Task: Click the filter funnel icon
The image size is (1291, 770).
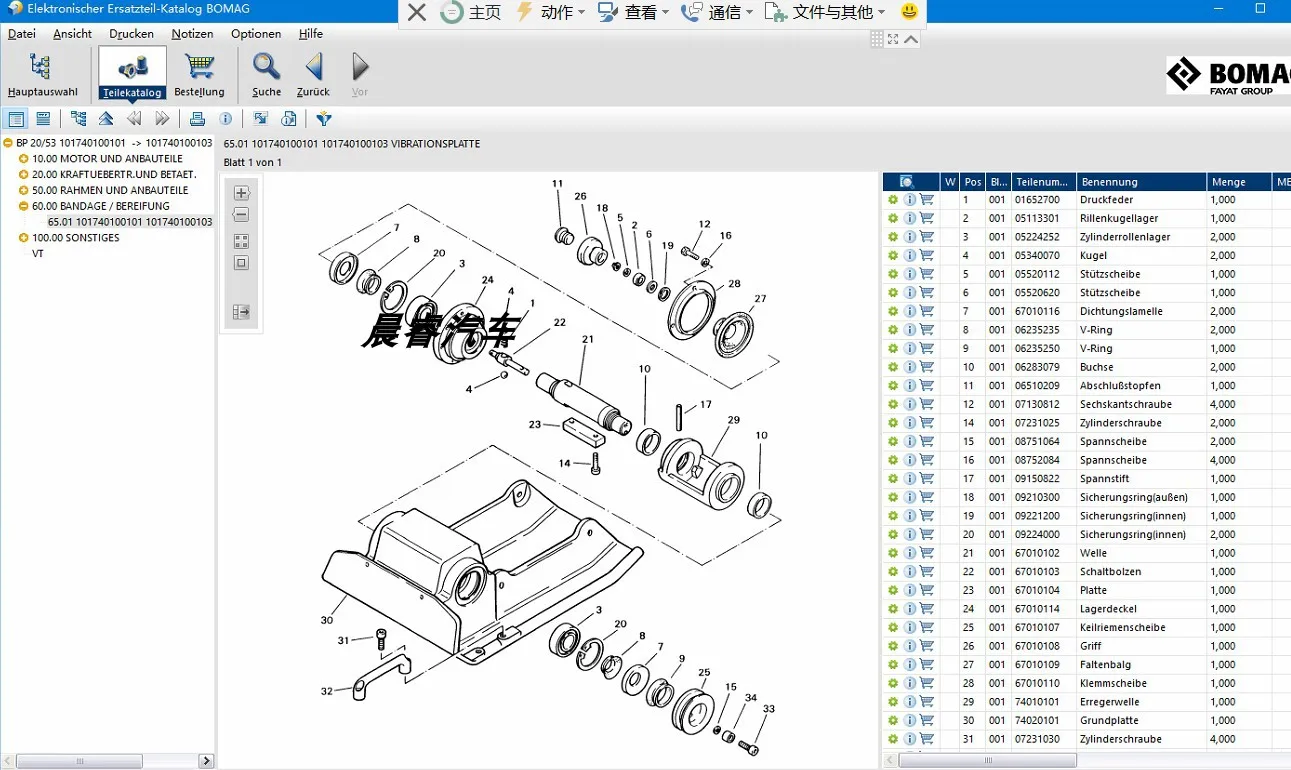Action: pyautogui.click(x=323, y=119)
